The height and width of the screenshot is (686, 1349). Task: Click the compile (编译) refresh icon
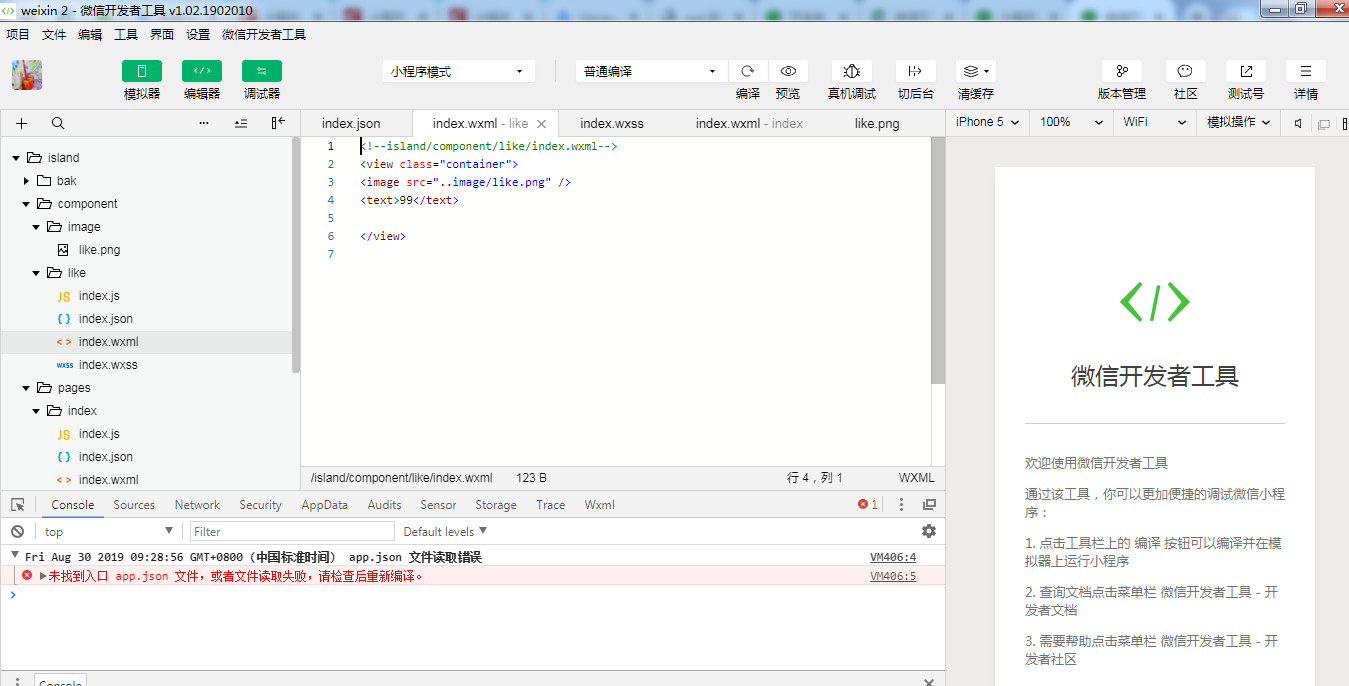748,71
